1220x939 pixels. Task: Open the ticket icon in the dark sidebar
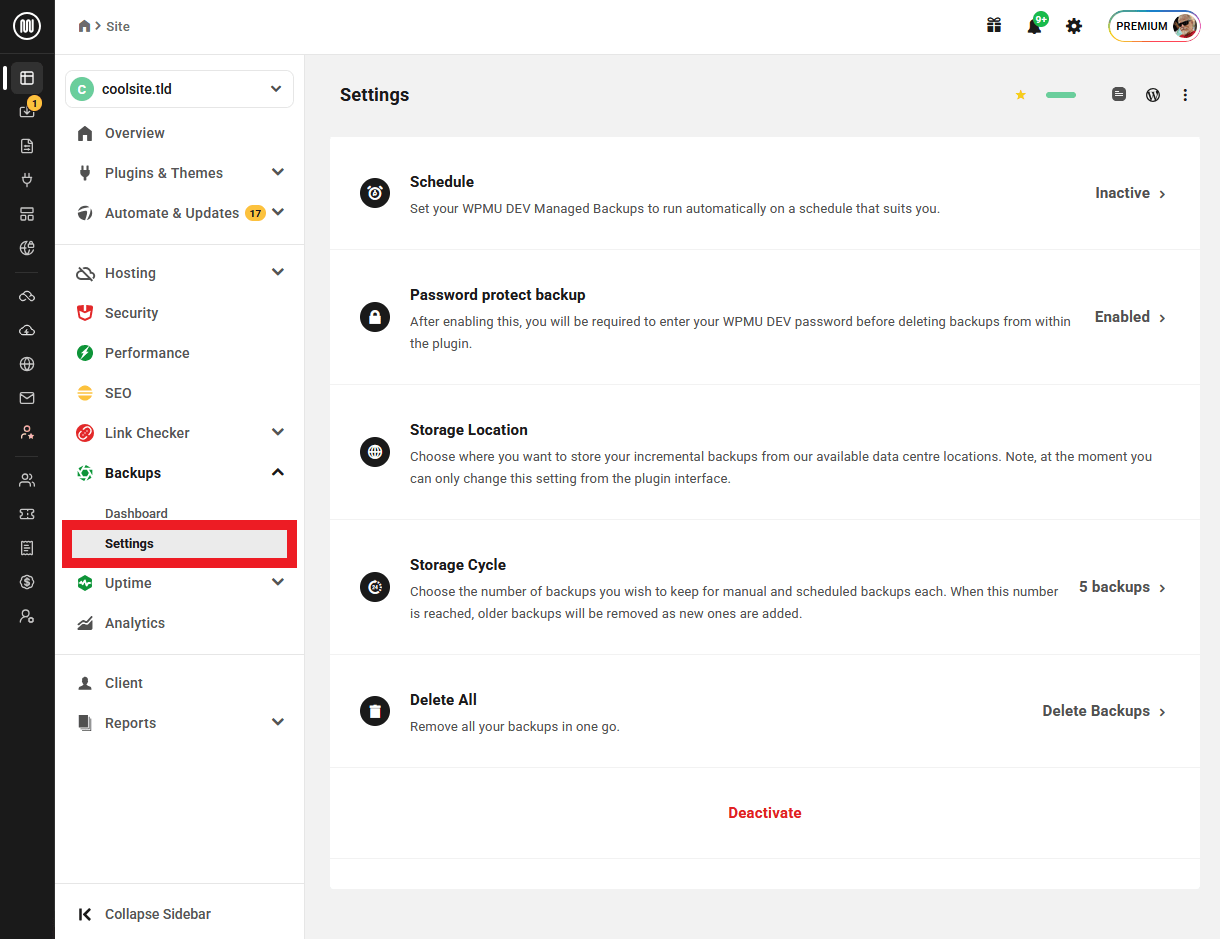tap(27, 514)
